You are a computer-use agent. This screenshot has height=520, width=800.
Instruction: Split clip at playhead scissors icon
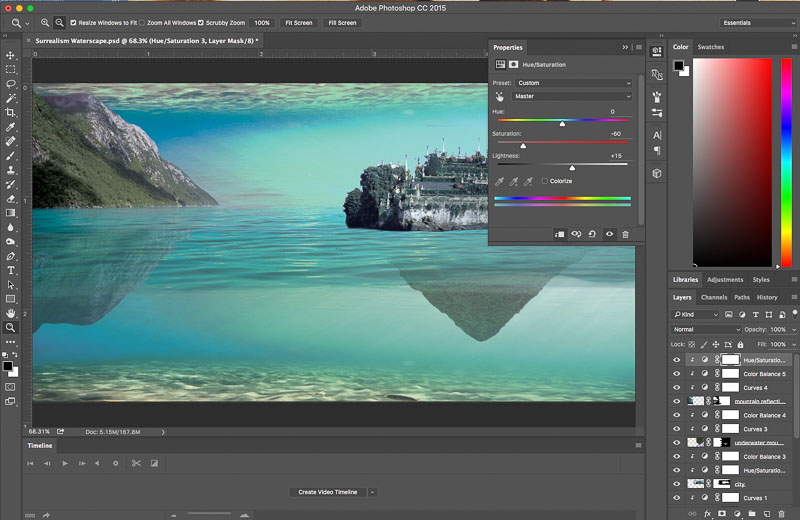coord(136,463)
